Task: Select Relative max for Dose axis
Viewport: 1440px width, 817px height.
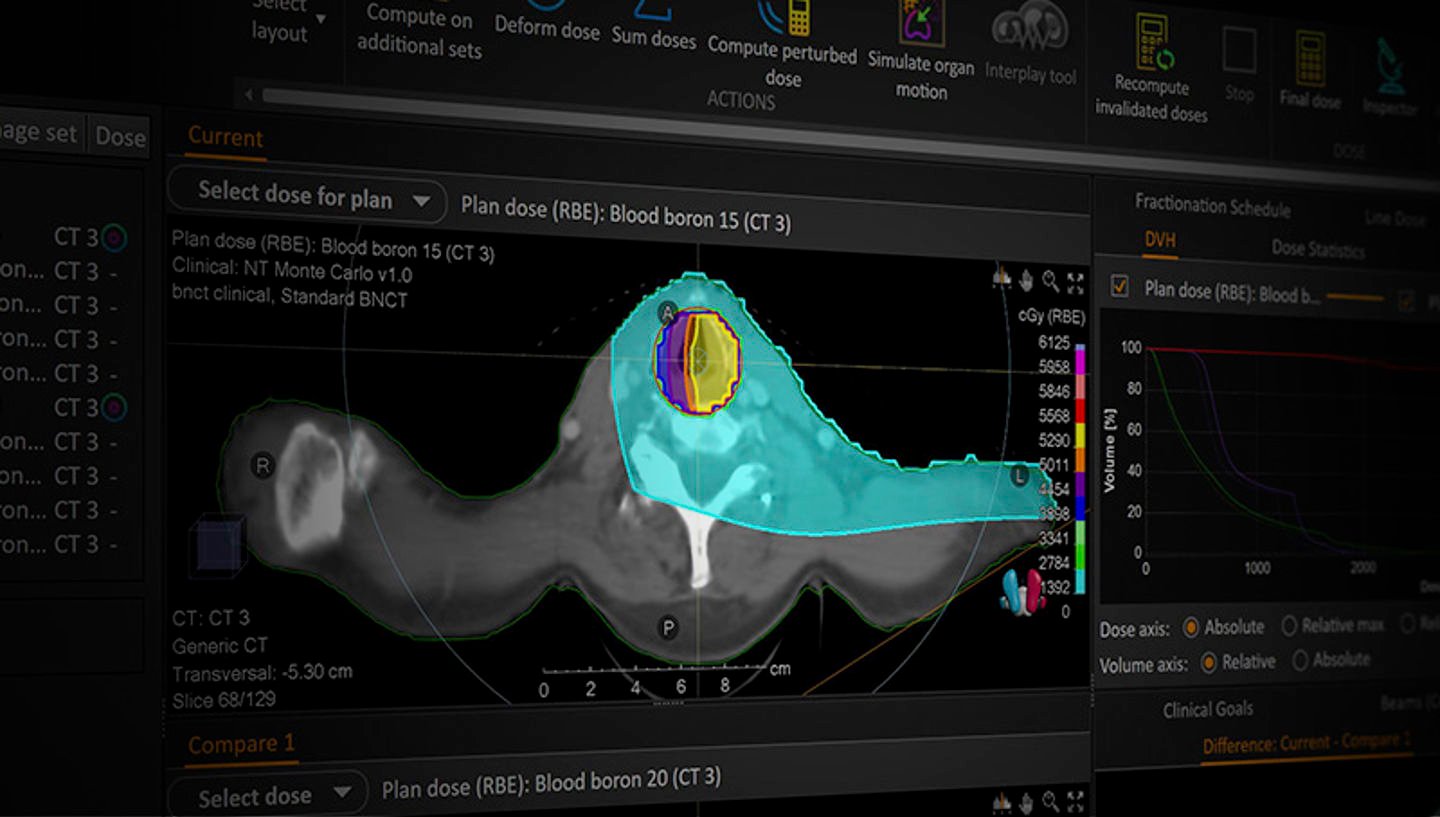Action: click(1289, 626)
